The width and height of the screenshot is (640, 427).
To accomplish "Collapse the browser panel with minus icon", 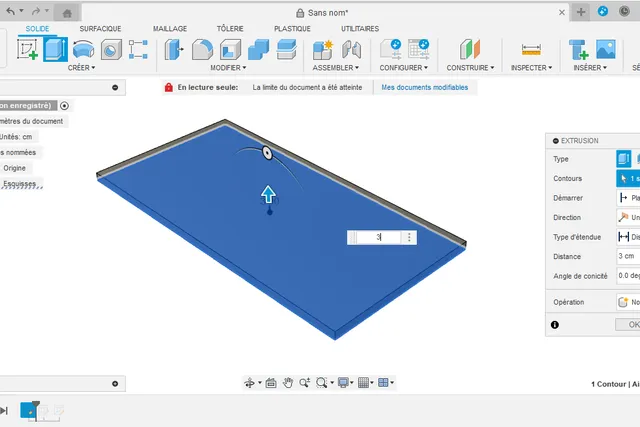I will (115, 87).
